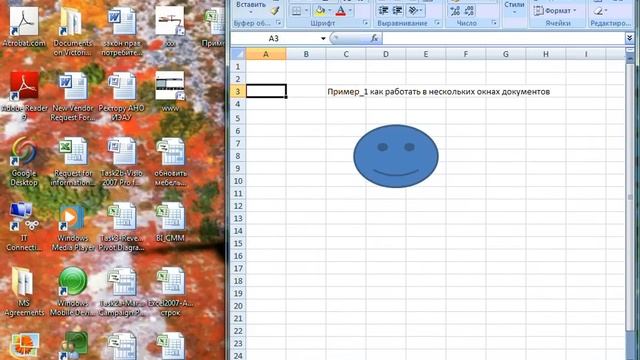The width and height of the screenshot is (640, 360).
Task: Open Буфер обмена dialog launcher
Action: 278,23
